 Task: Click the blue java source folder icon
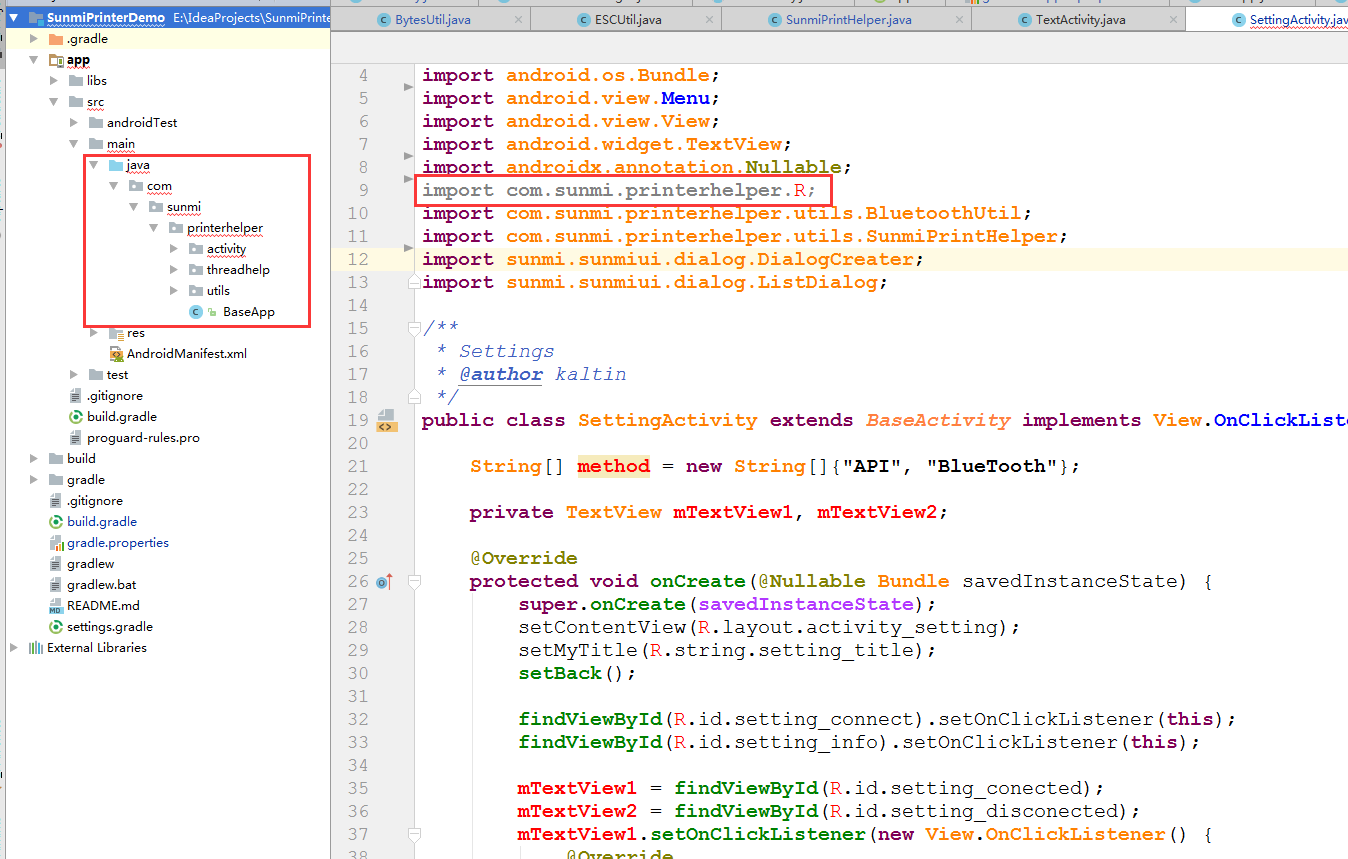click(113, 164)
